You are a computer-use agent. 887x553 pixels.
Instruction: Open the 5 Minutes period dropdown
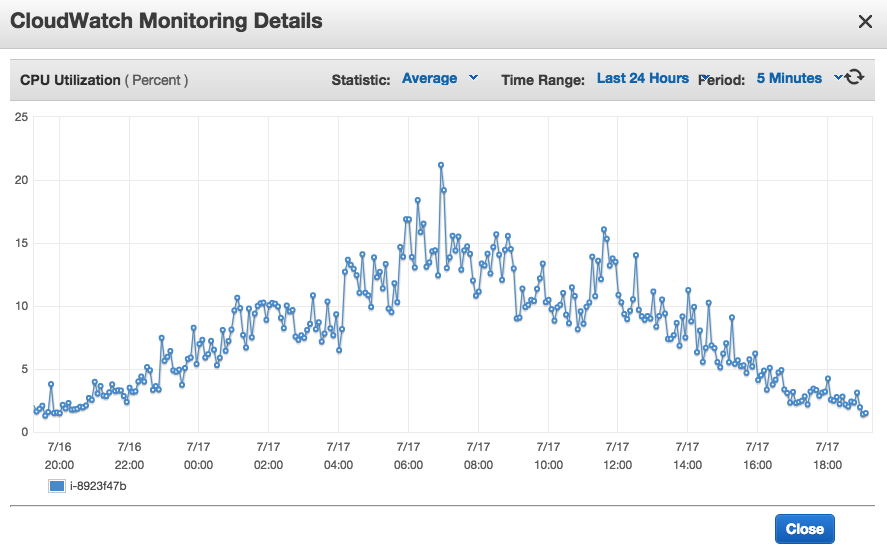(x=799, y=78)
